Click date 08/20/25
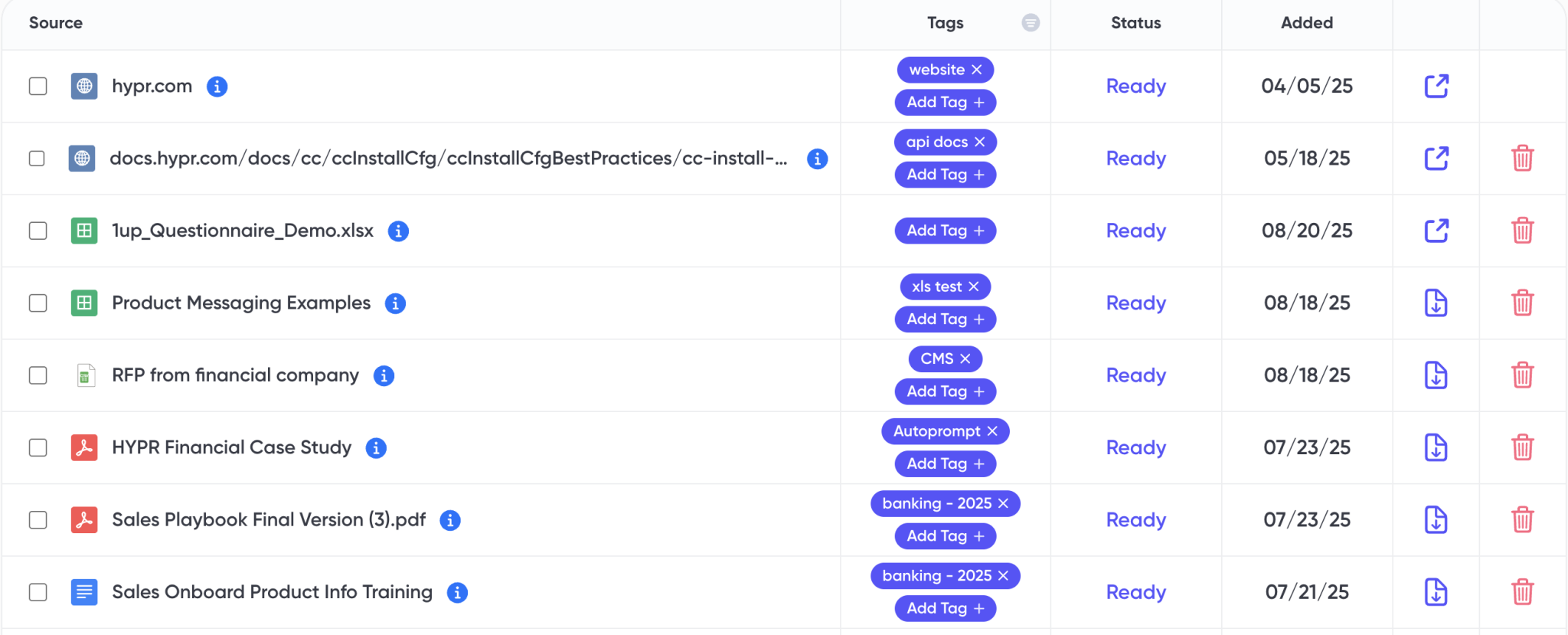 (x=1307, y=231)
